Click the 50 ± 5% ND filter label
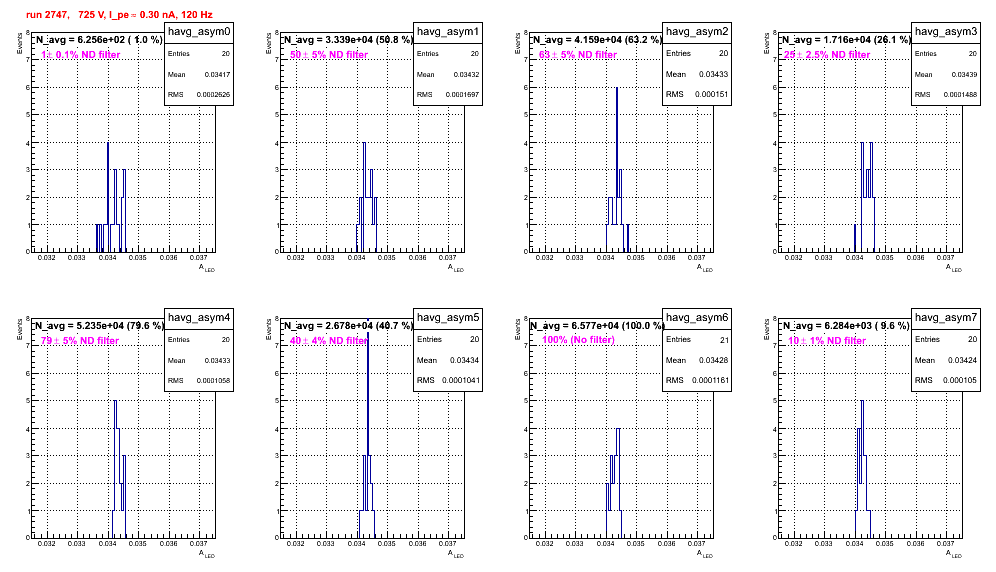Image resolution: width=996 pixels, height=572 pixels. click(x=329, y=55)
